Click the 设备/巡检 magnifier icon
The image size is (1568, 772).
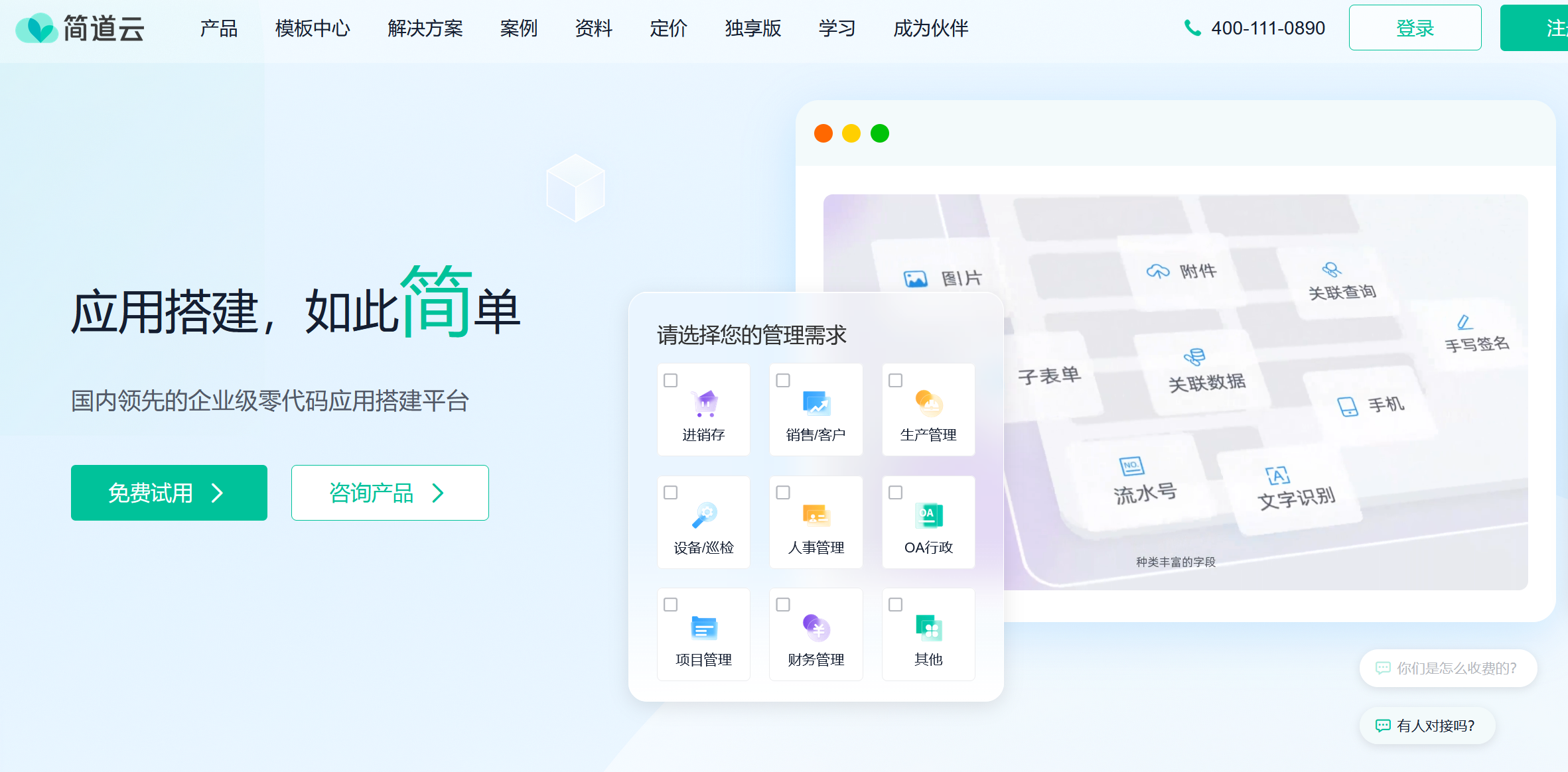(704, 515)
